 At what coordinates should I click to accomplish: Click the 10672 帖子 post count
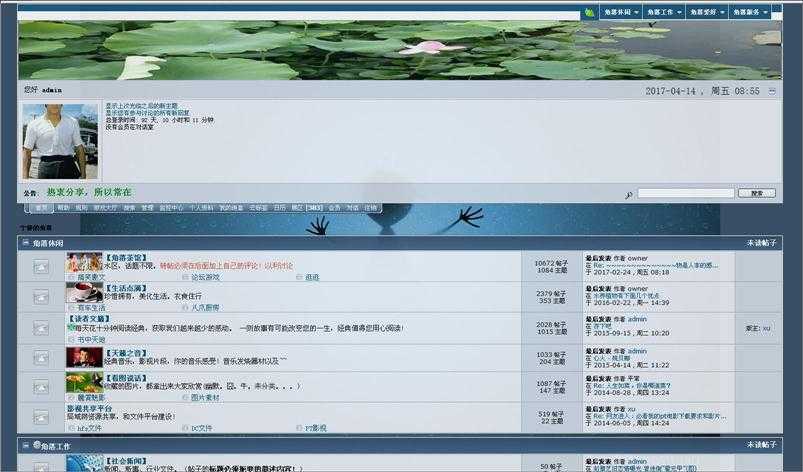click(x=551, y=263)
